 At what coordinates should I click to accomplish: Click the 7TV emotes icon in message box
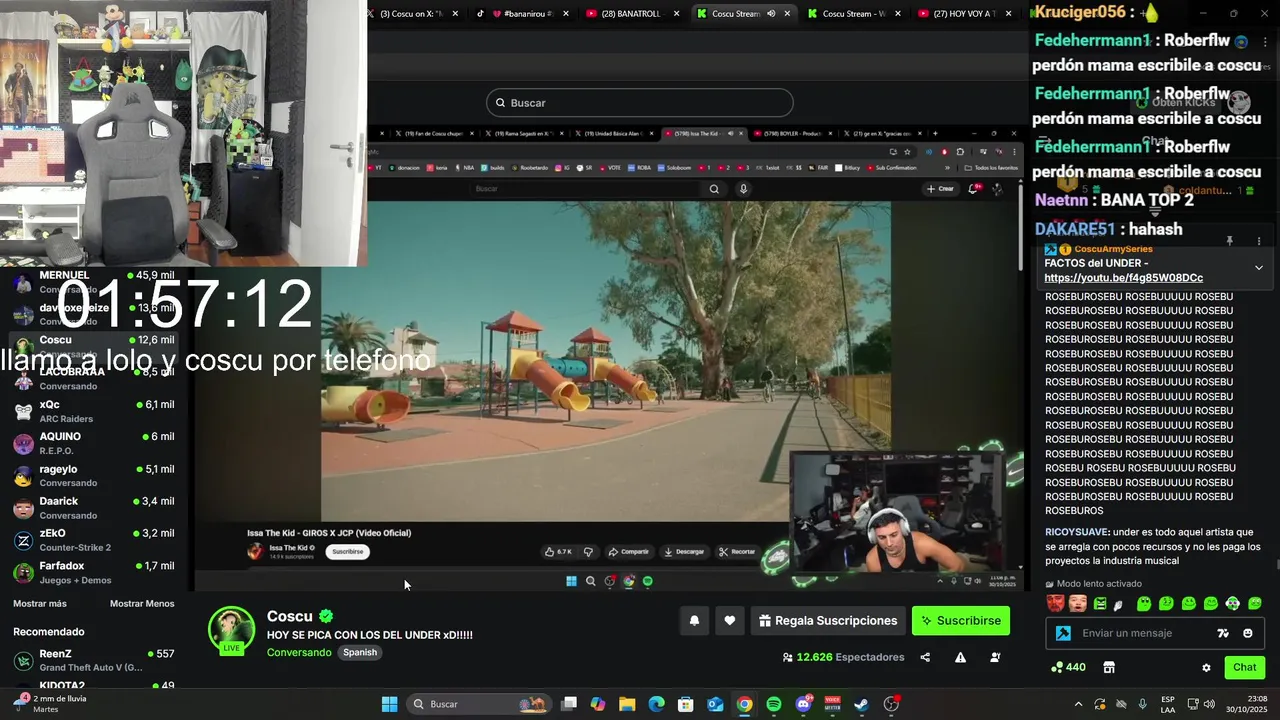[1223, 633]
